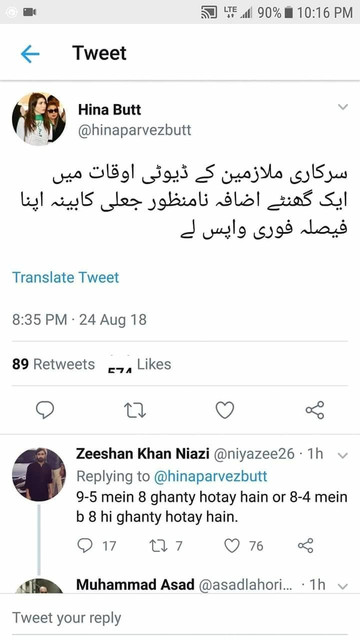360x640 pixels.
Task: Reply to Zeeshan Khan Niazi's comment
Action: click(x=85, y=545)
